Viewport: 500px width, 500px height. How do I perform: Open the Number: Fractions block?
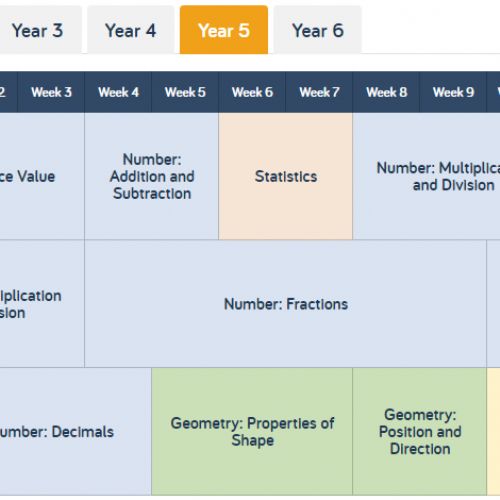point(286,304)
